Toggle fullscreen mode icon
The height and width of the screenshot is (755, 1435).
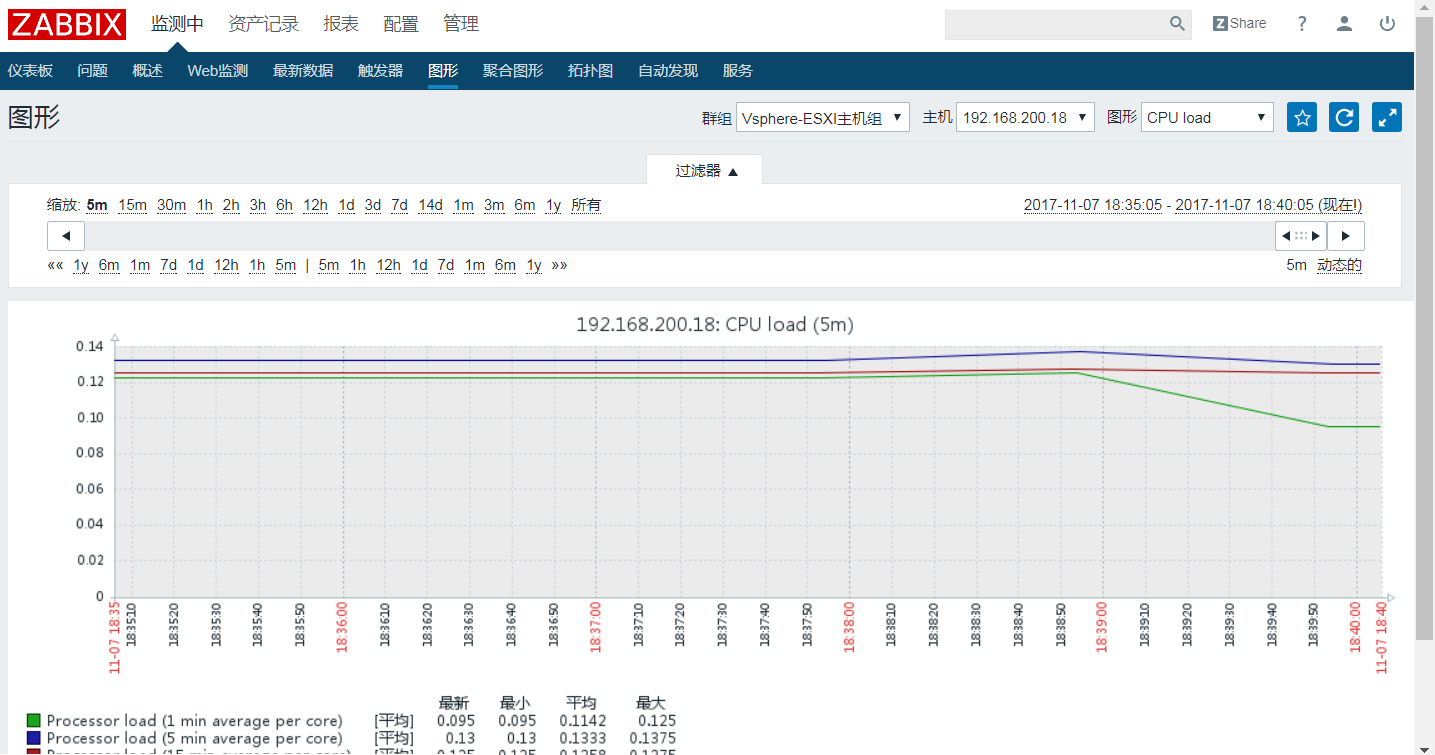tap(1387, 117)
